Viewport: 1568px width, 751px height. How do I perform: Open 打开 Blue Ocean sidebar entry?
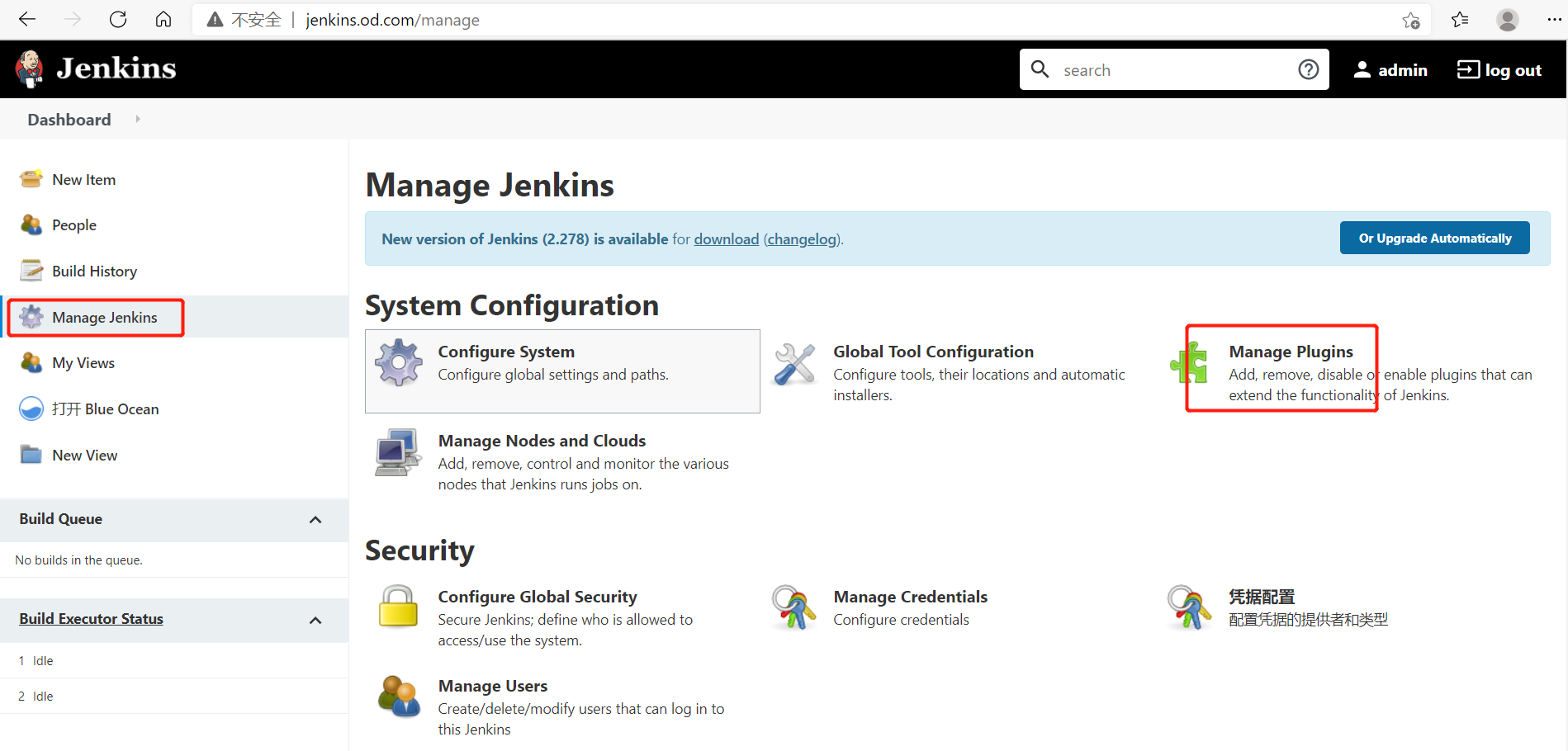coord(105,409)
